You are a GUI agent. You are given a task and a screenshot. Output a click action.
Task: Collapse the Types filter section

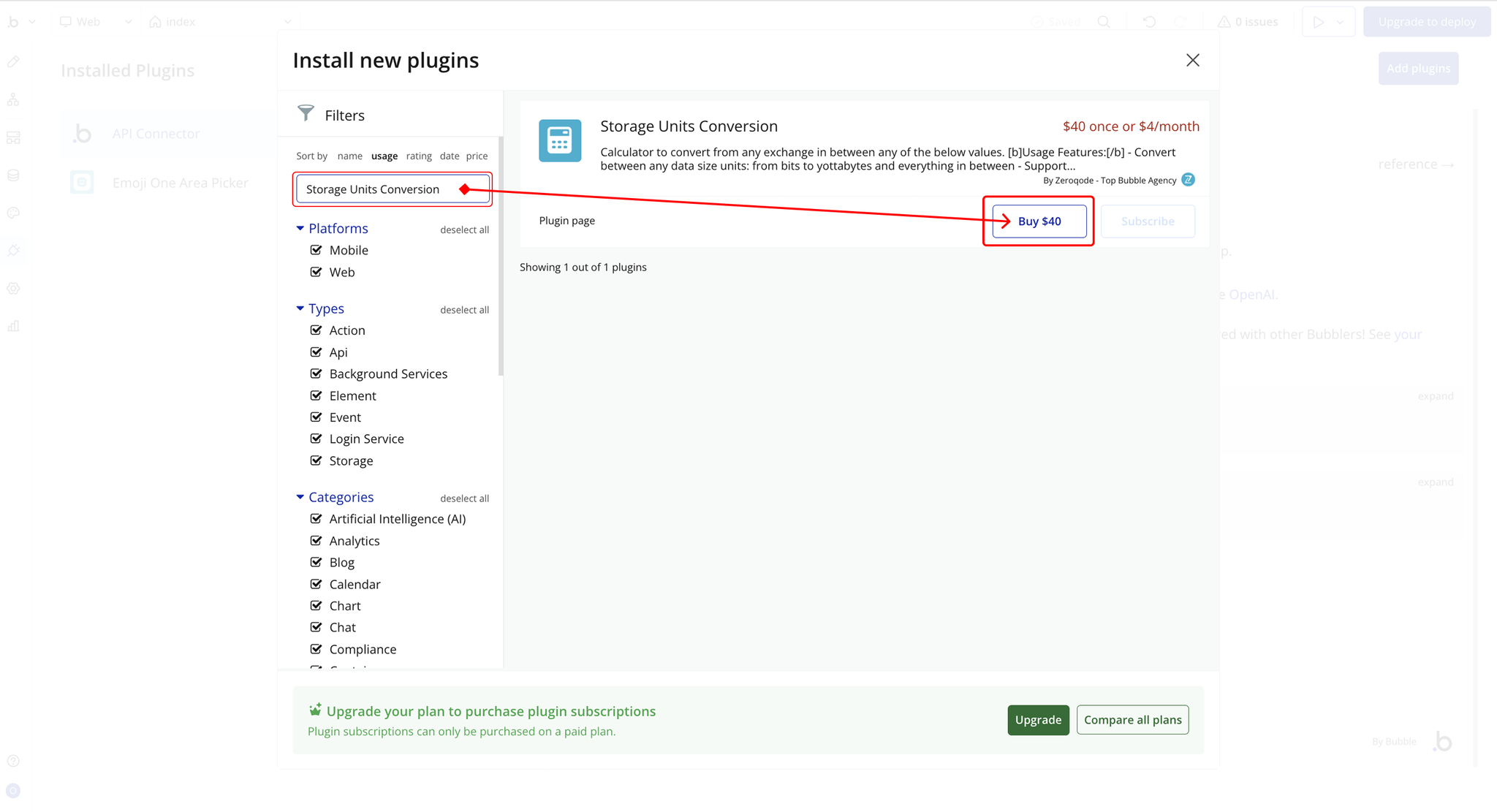click(300, 309)
